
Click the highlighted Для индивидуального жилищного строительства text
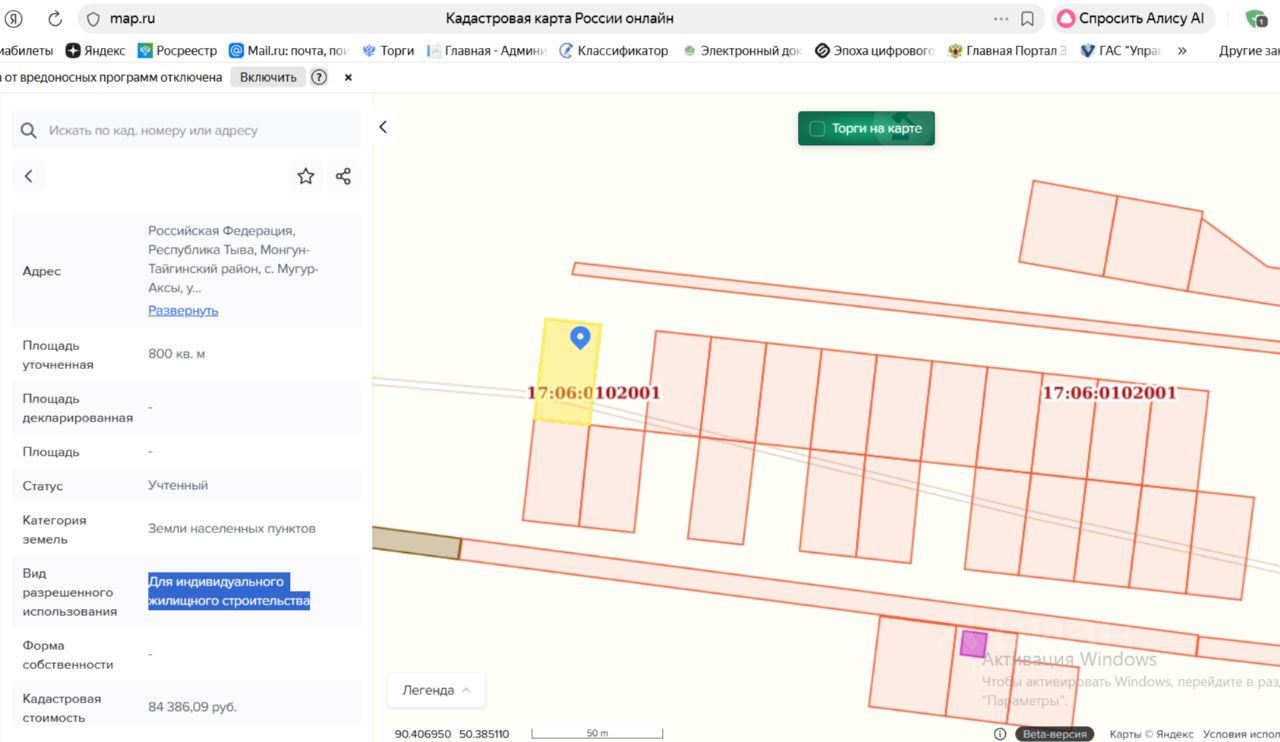click(x=229, y=591)
